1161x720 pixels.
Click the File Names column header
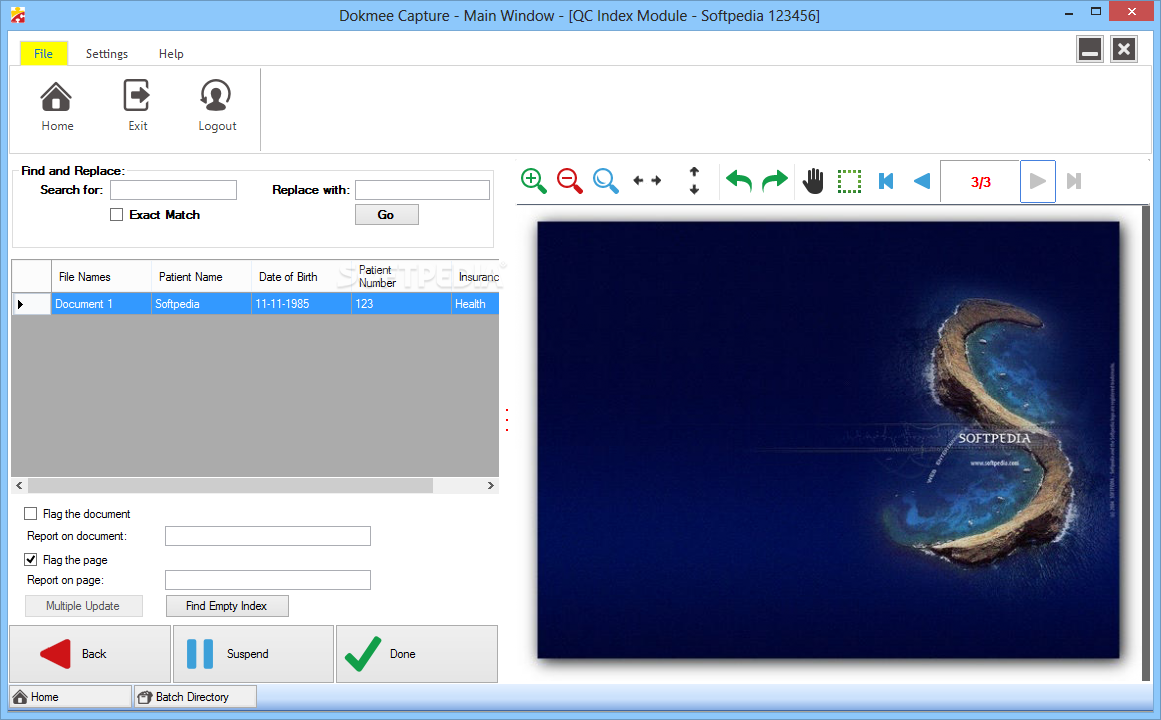coord(101,276)
